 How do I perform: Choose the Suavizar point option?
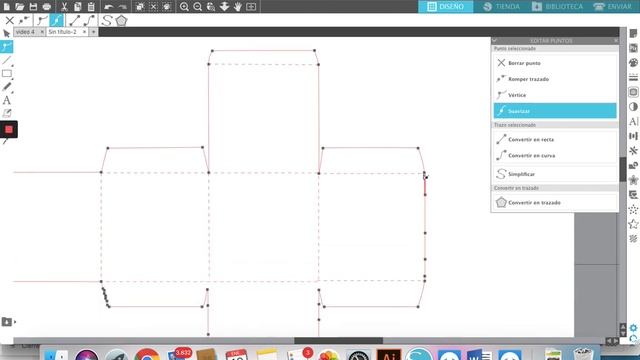pos(555,111)
